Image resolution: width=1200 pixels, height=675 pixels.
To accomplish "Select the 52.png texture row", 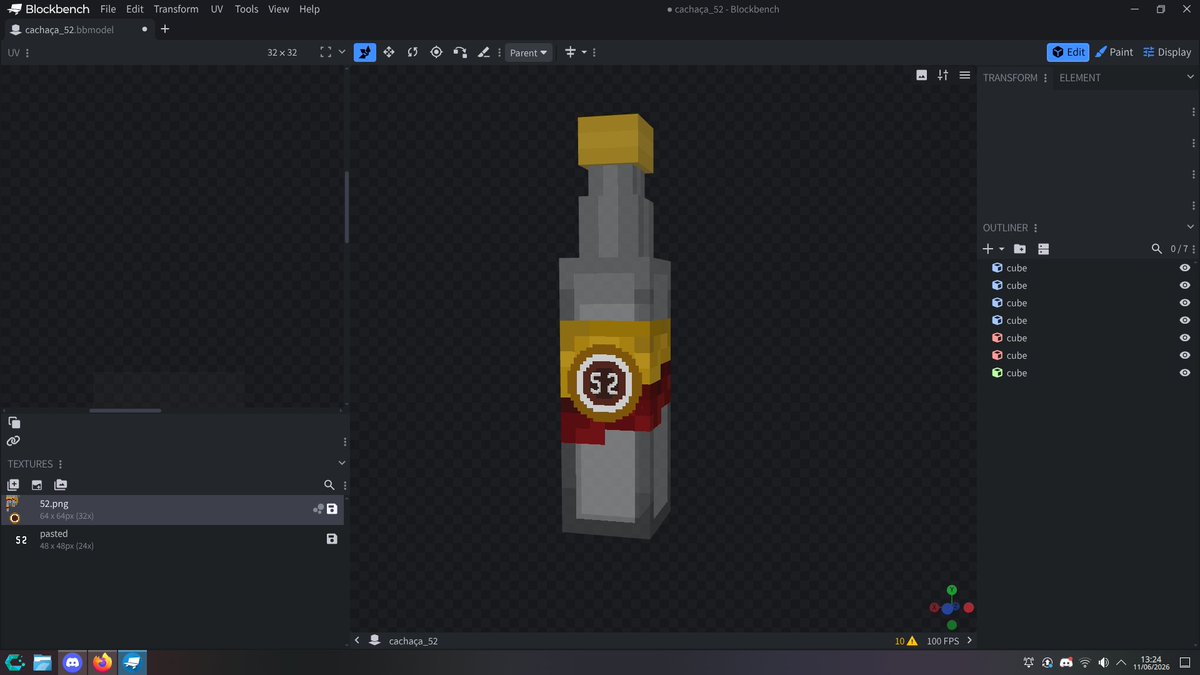I will pos(172,510).
